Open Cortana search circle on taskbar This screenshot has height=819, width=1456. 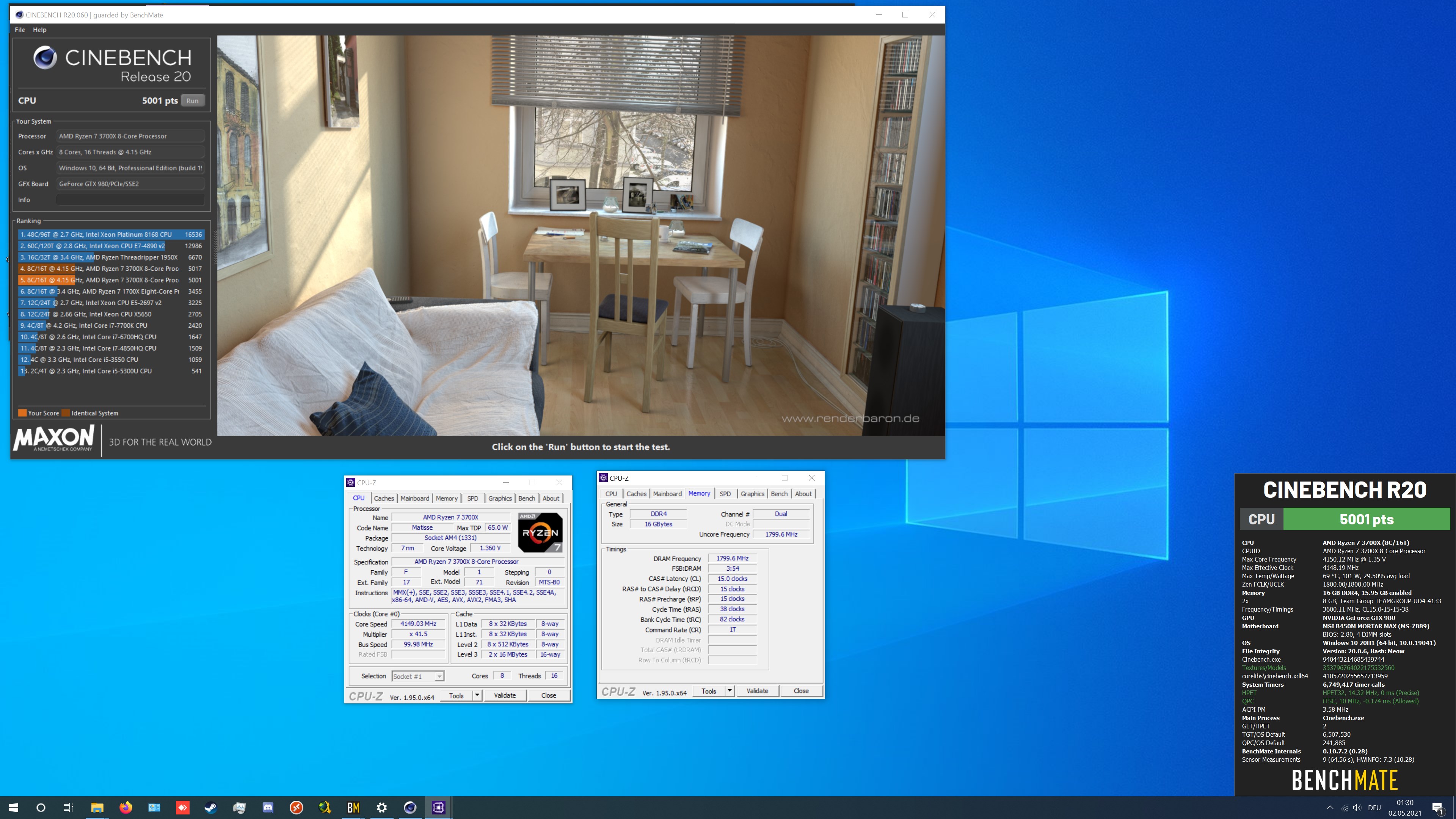click(41, 807)
